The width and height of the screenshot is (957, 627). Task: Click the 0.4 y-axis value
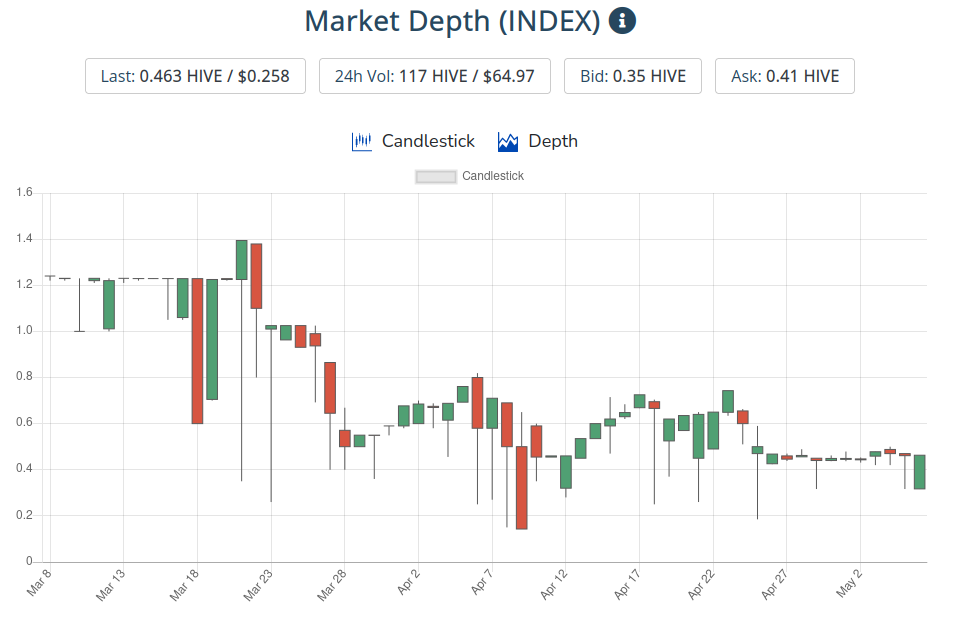(x=24, y=469)
